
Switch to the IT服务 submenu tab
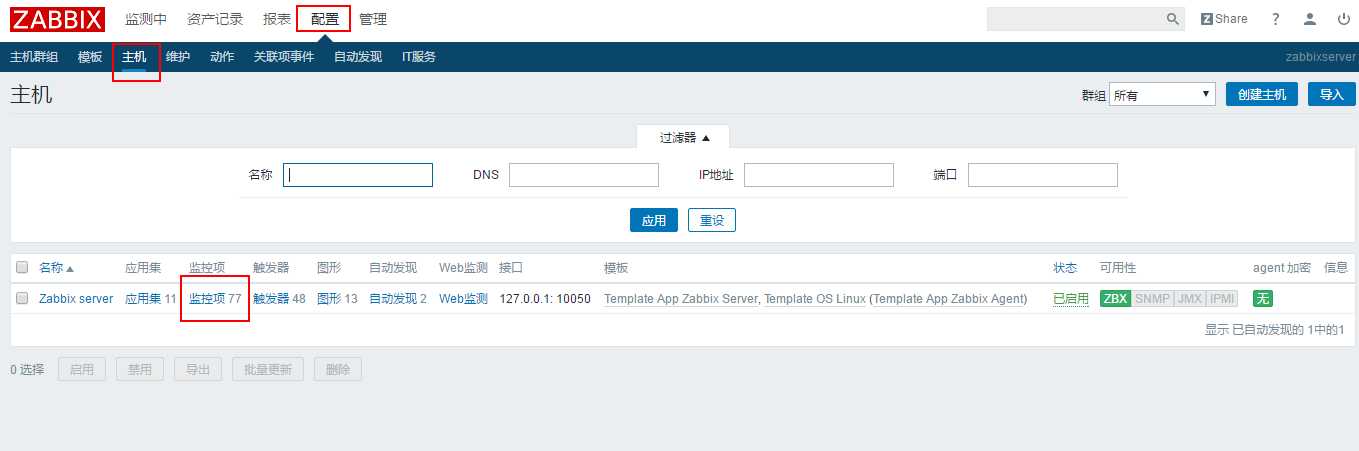click(419, 57)
